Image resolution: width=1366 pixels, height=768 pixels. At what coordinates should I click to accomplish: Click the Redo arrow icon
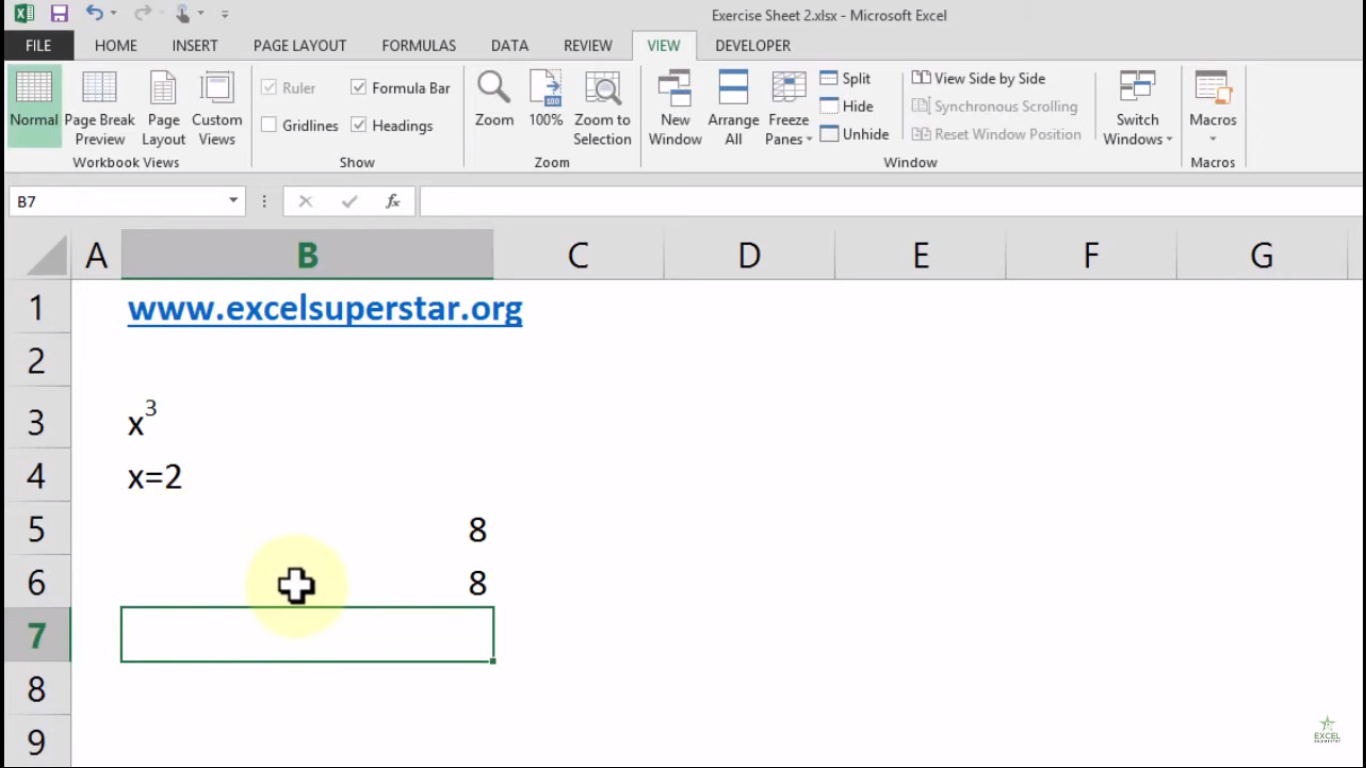[x=142, y=13]
